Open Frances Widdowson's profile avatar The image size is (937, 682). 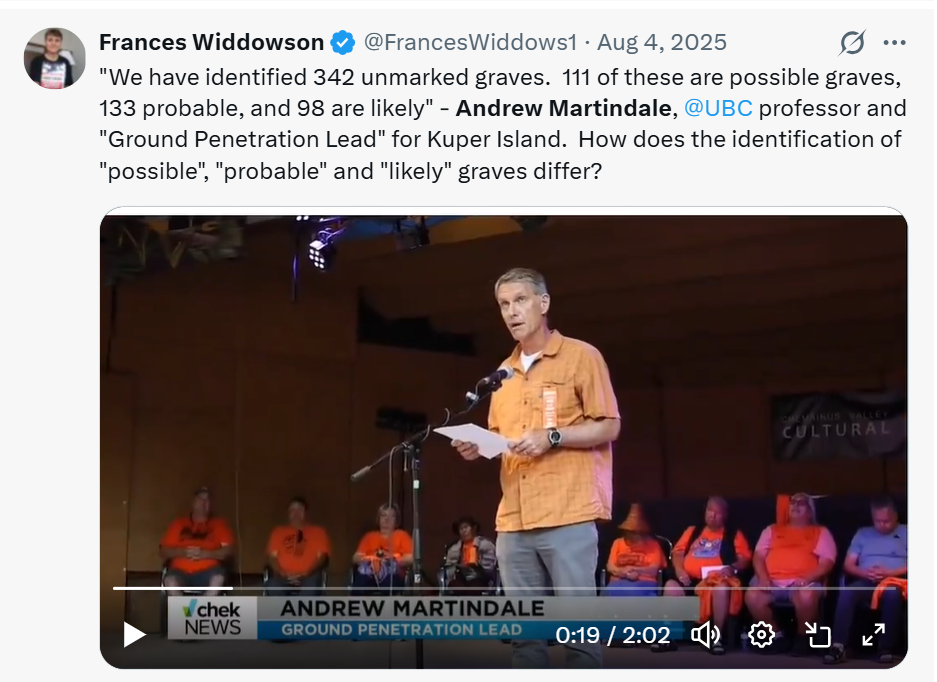point(54,58)
